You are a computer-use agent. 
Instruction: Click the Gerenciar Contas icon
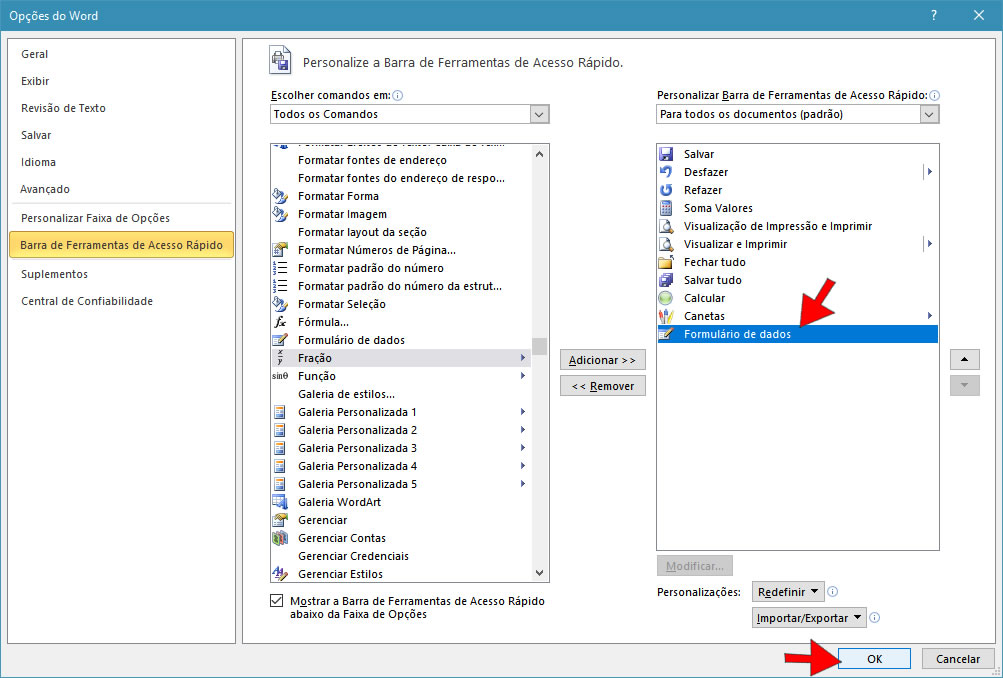(x=280, y=538)
